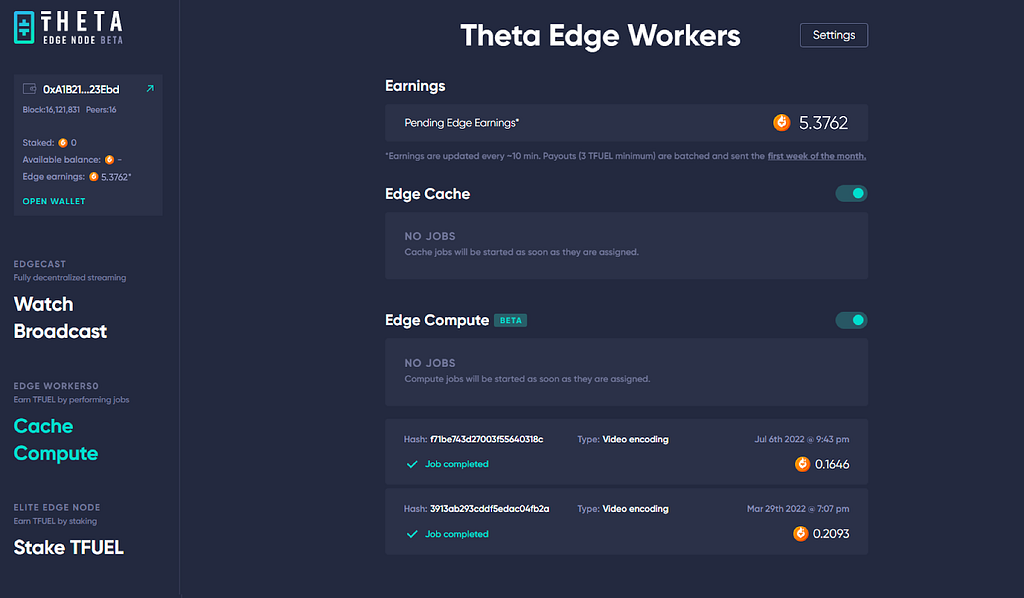Navigate to Broadcast
Image resolution: width=1024 pixels, height=598 pixels.
[60, 331]
